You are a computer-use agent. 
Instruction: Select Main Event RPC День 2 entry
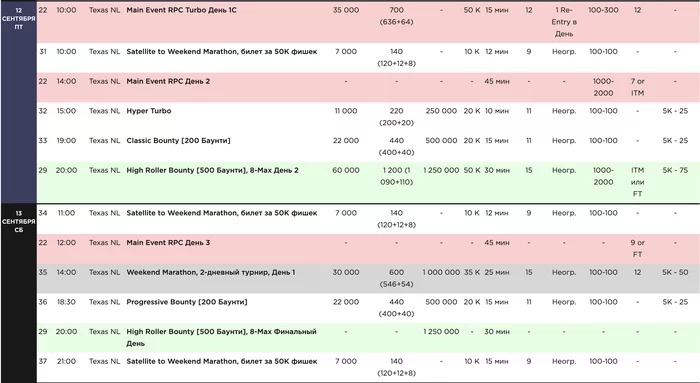pos(168,81)
